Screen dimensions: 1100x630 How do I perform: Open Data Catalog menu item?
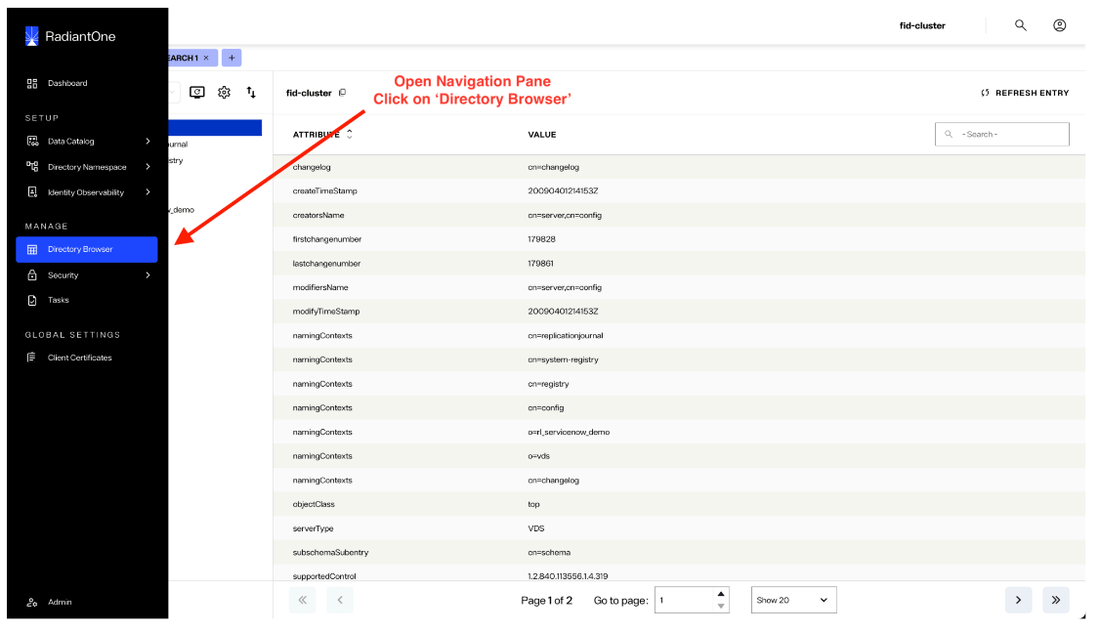click(87, 141)
